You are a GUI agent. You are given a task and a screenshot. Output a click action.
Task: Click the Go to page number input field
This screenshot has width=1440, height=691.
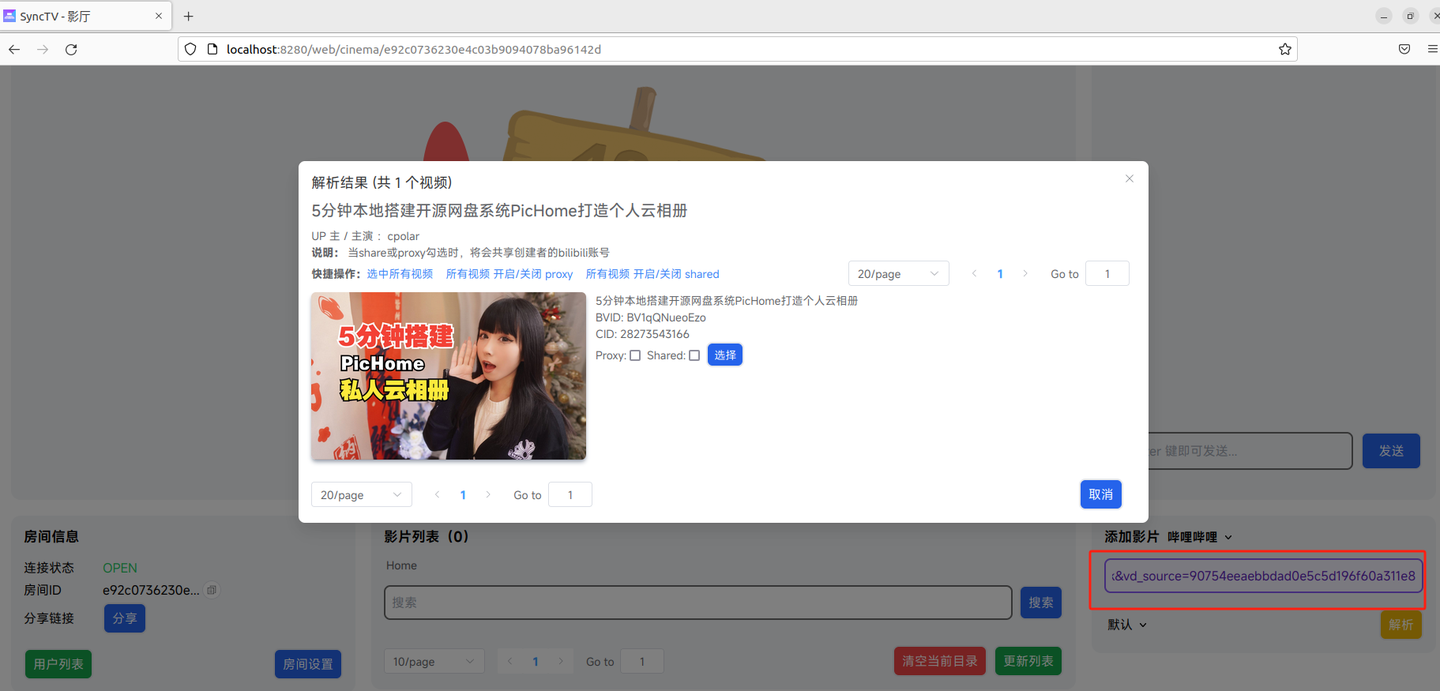coord(1107,273)
